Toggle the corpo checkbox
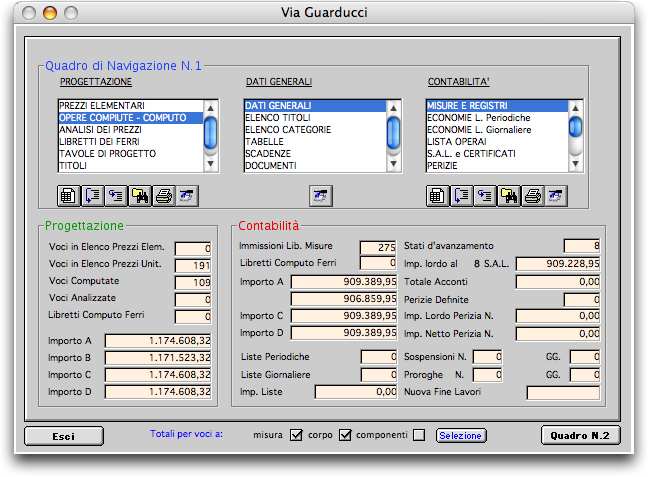This screenshot has height=477, width=648. pyautogui.click(x=345, y=435)
